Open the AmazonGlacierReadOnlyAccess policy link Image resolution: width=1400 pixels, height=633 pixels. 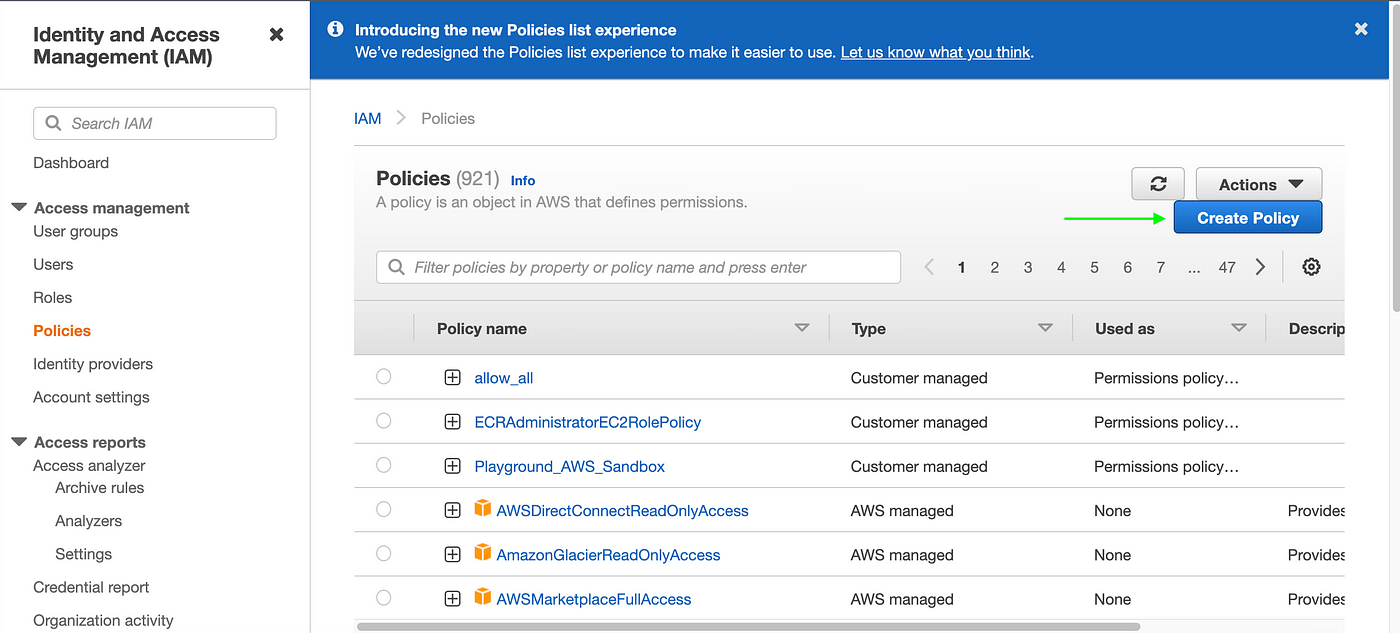pyautogui.click(x=609, y=554)
